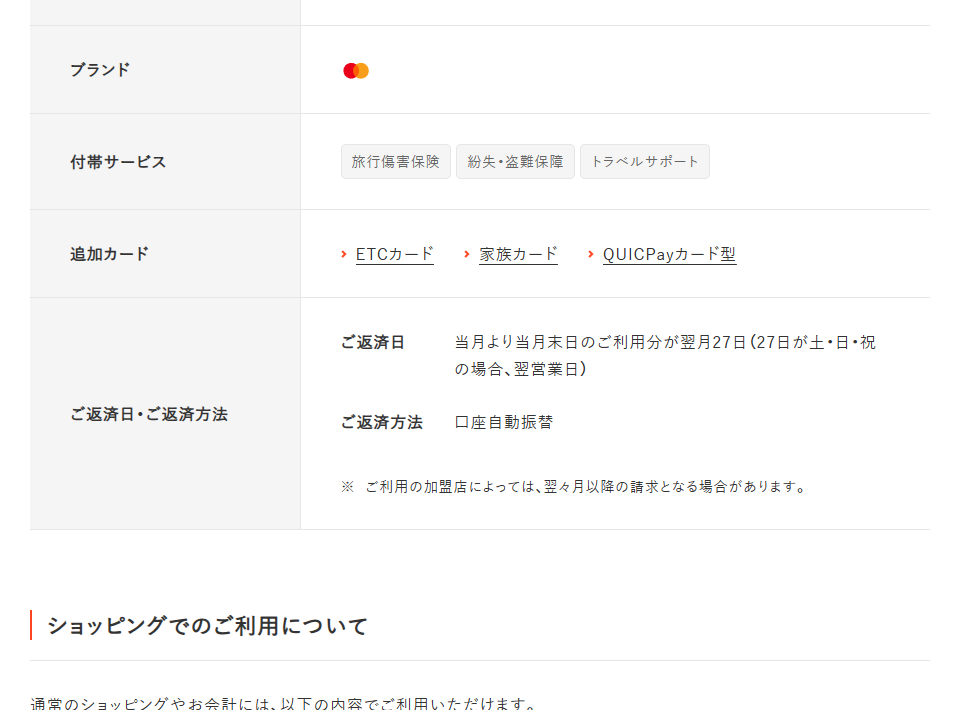This screenshot has width=960, height=710.
Task: Open the 家族カード link
Action: click(x=519, y=254)
